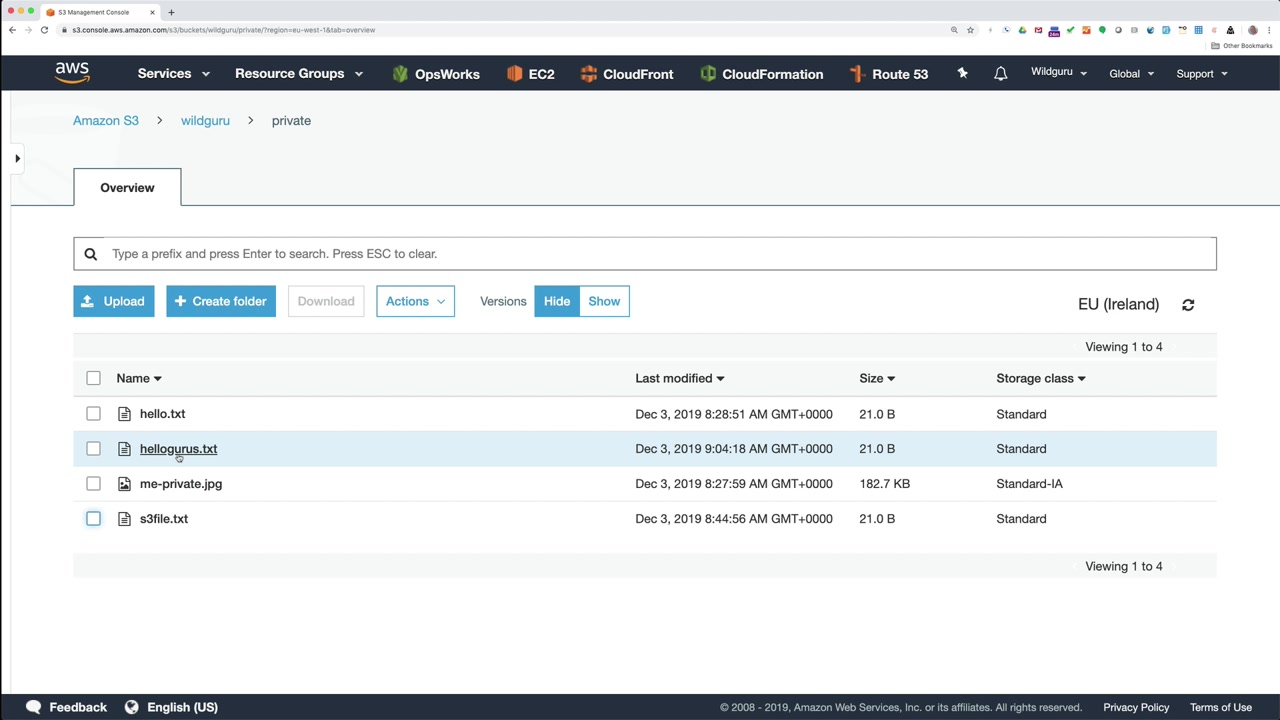Expand the Resource Groups menu
Viewport: 1280px width, 720px height.
tap(299, 74)
